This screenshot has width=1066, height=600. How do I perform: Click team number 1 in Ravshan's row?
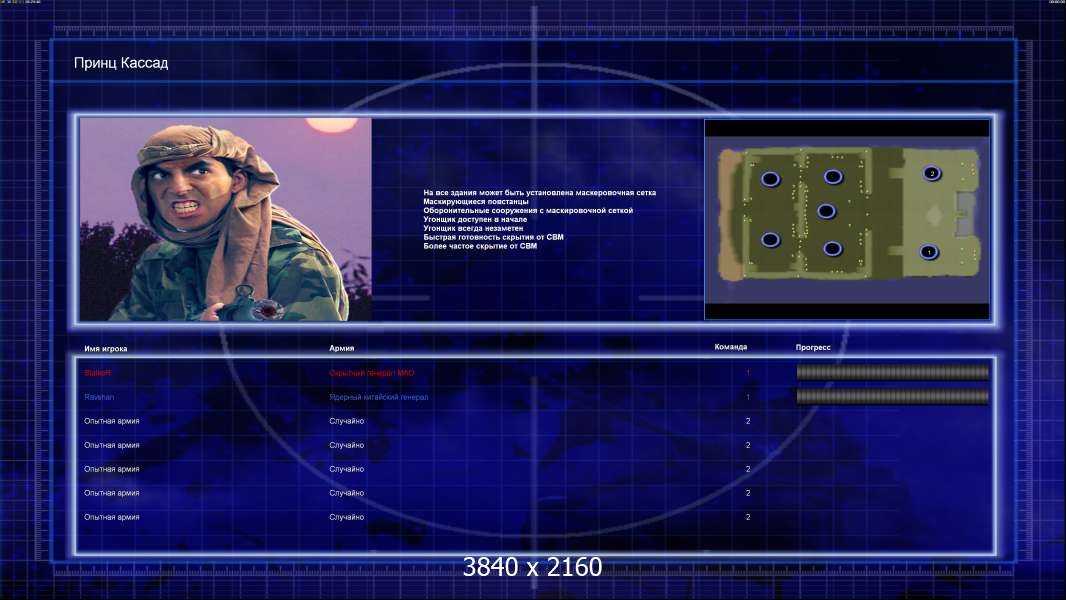pos(748,397)
